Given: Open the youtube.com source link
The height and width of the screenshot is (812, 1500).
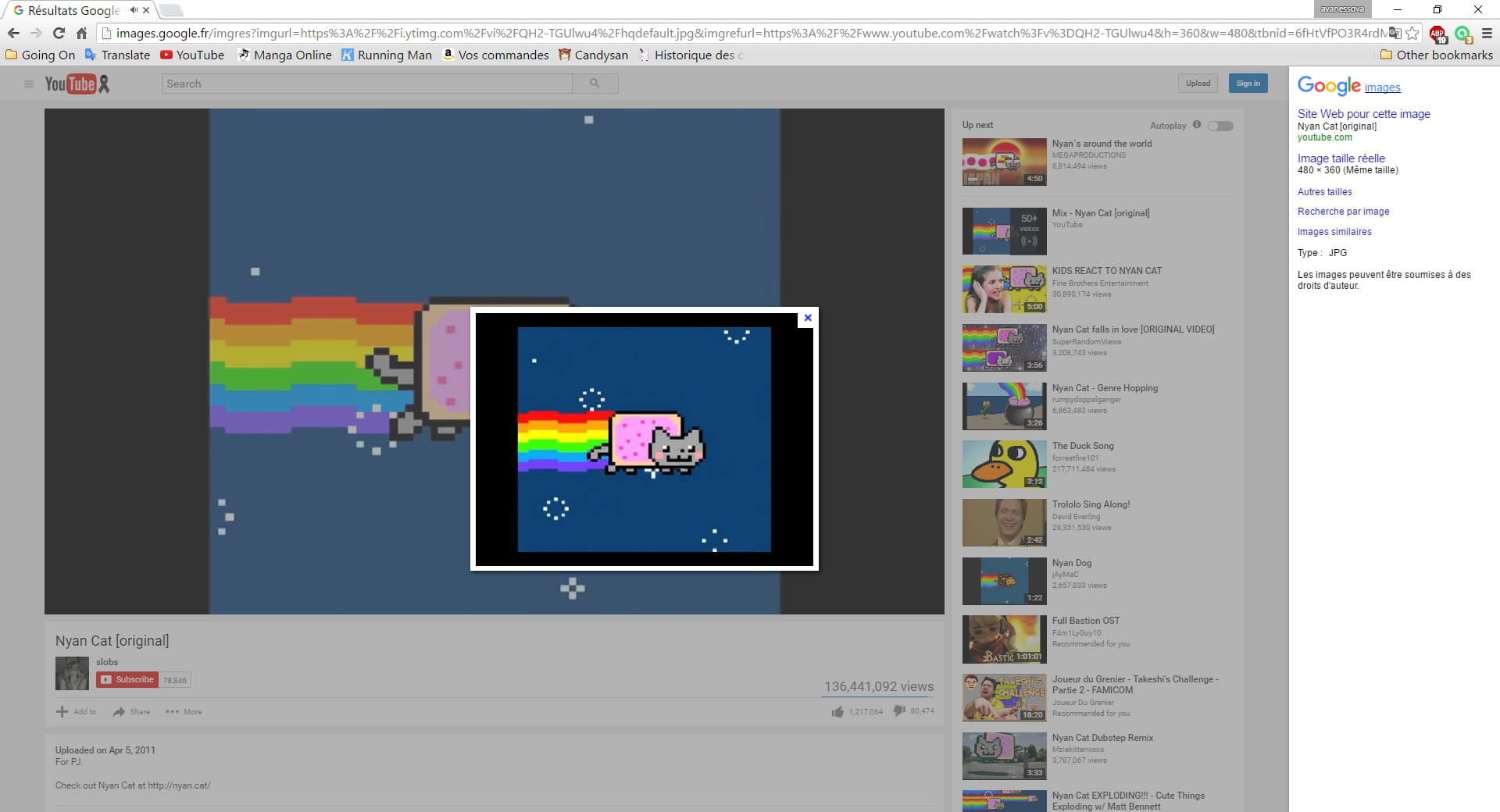Looking at the screenshot, I should pyautogui.click(x=1324, y=137).
